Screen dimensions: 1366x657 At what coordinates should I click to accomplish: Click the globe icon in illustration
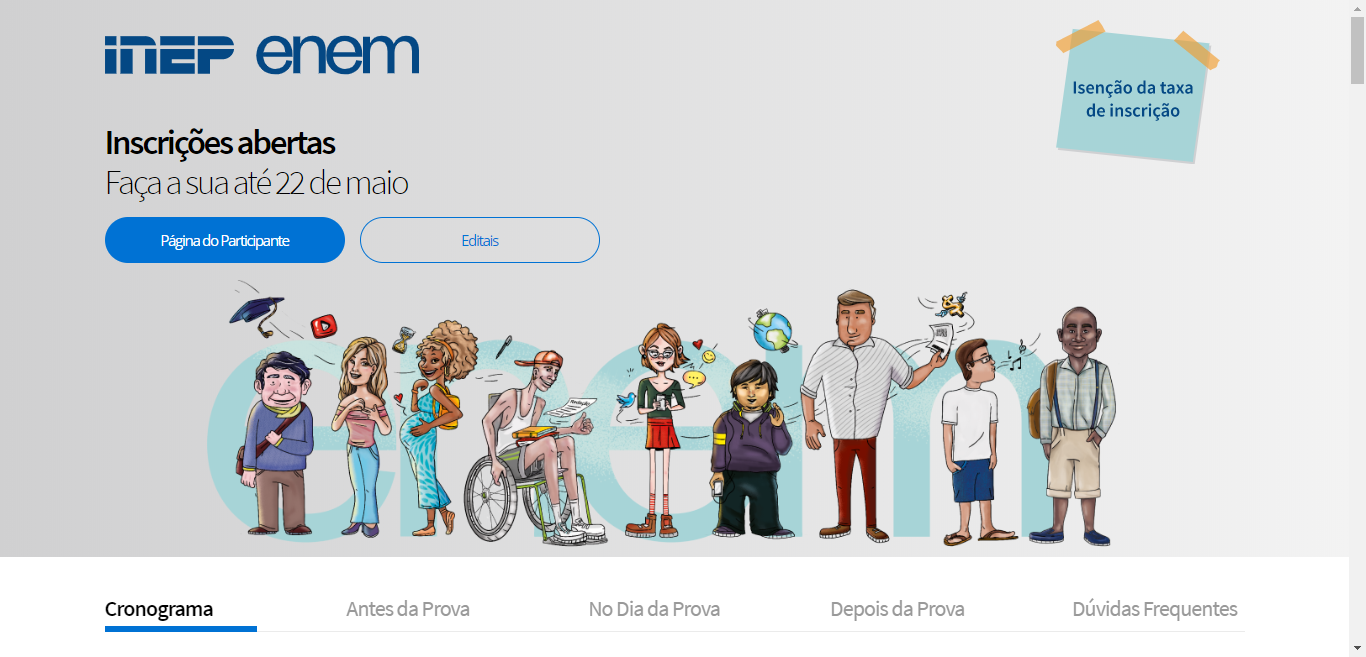(771, 331)
